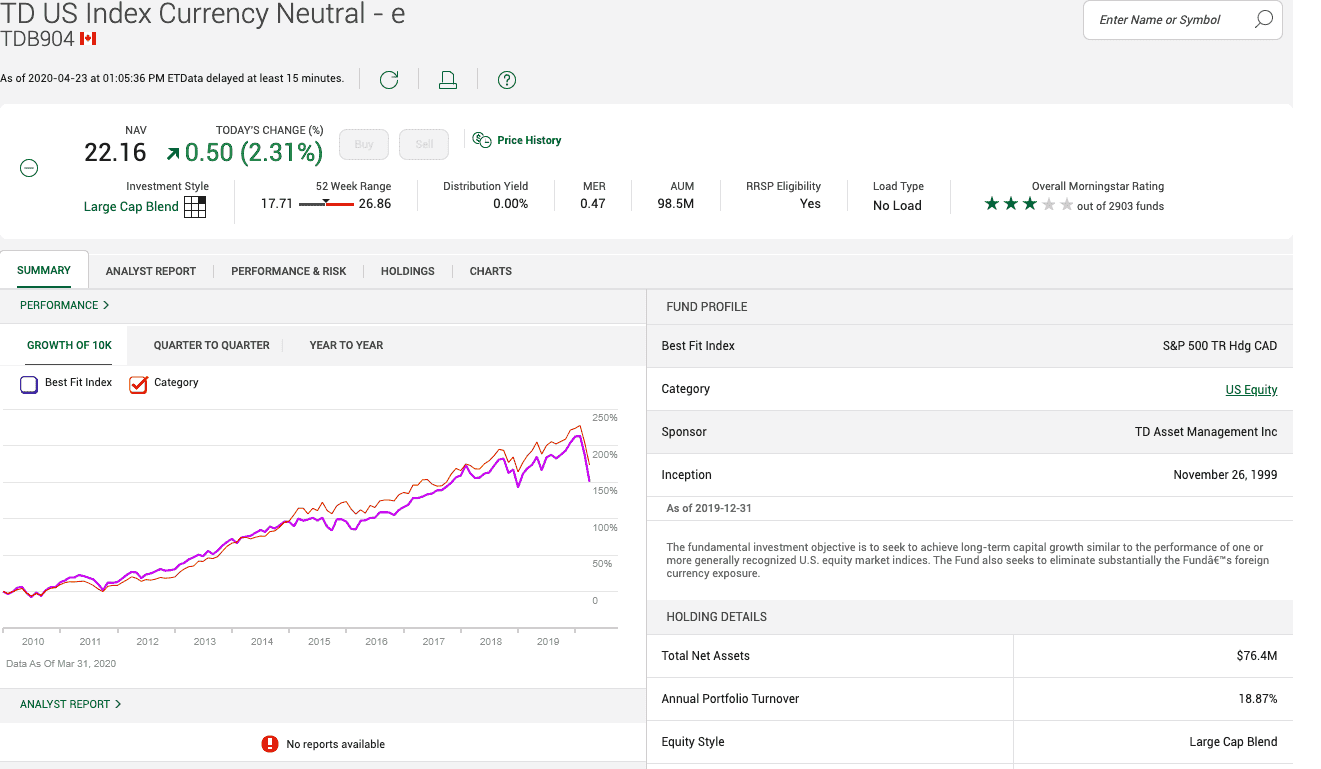1321x769 pixels.
Task: Click the red alert icon near No reports available
Action: tap(269, 744)
